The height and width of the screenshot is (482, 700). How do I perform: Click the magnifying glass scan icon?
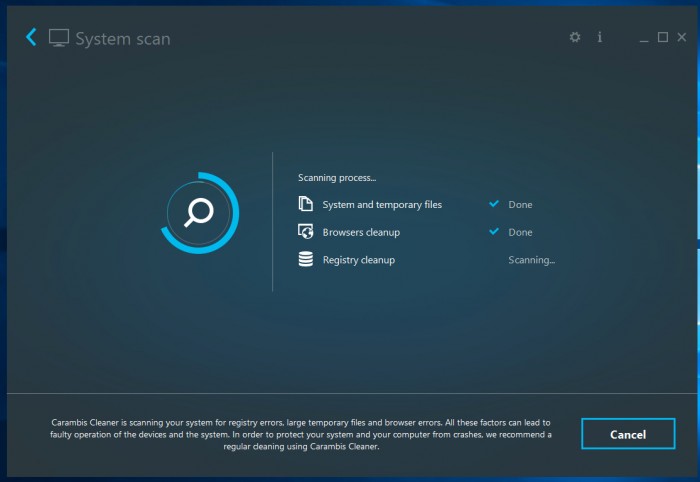[200, 212]
